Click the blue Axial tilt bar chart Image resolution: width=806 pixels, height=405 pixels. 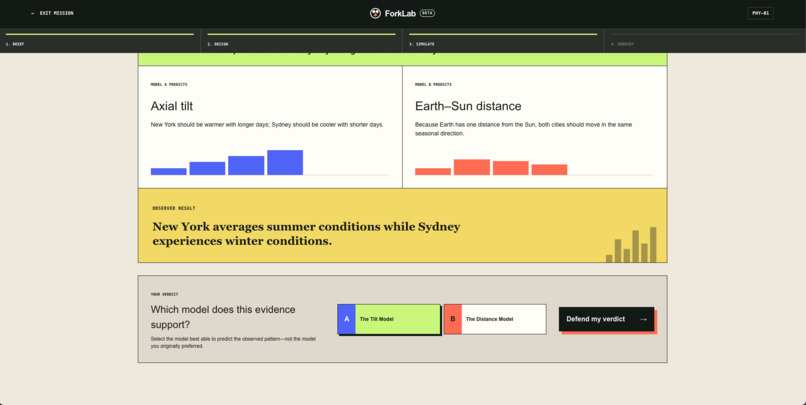(227, 163)
